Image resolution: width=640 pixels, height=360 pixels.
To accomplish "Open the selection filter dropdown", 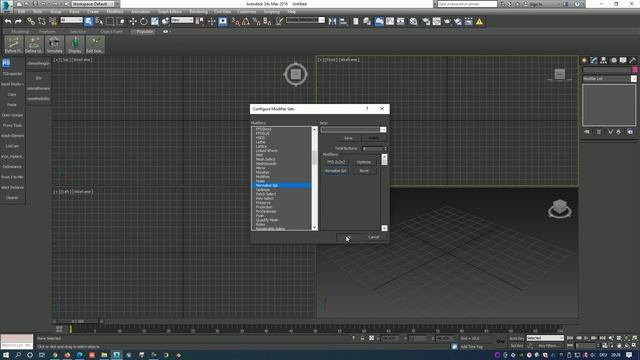I will click(x=71, y=20).
